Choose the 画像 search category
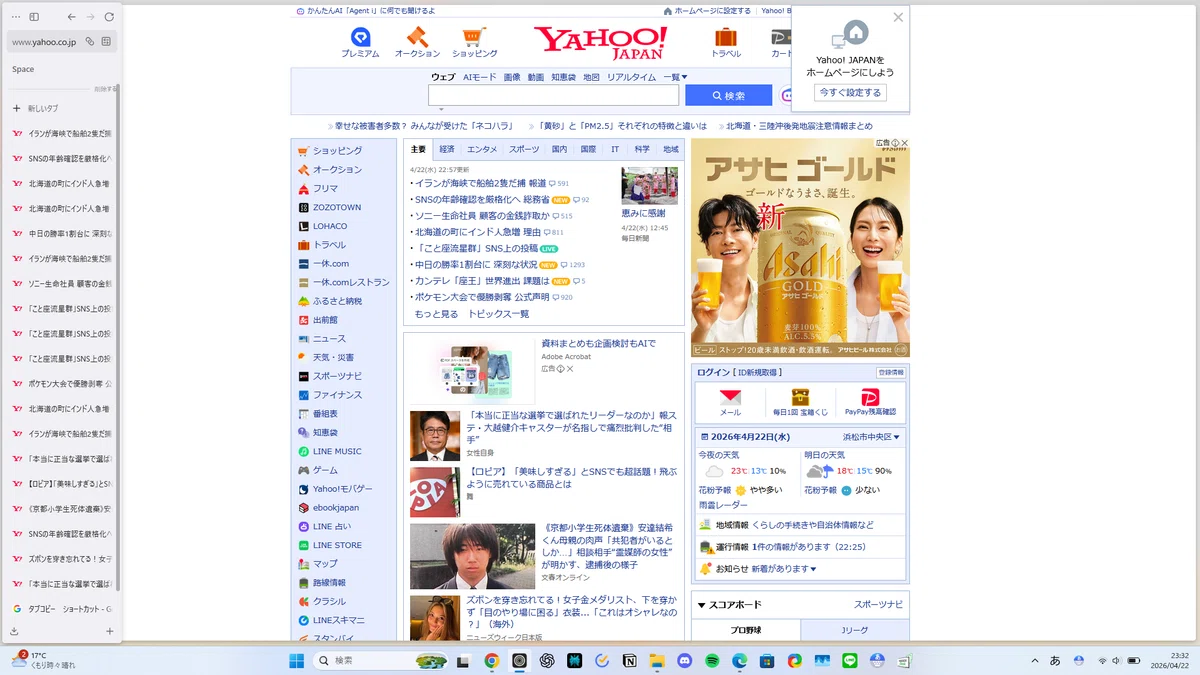Viewport: 1200px width, 675px height. (512, 77)
